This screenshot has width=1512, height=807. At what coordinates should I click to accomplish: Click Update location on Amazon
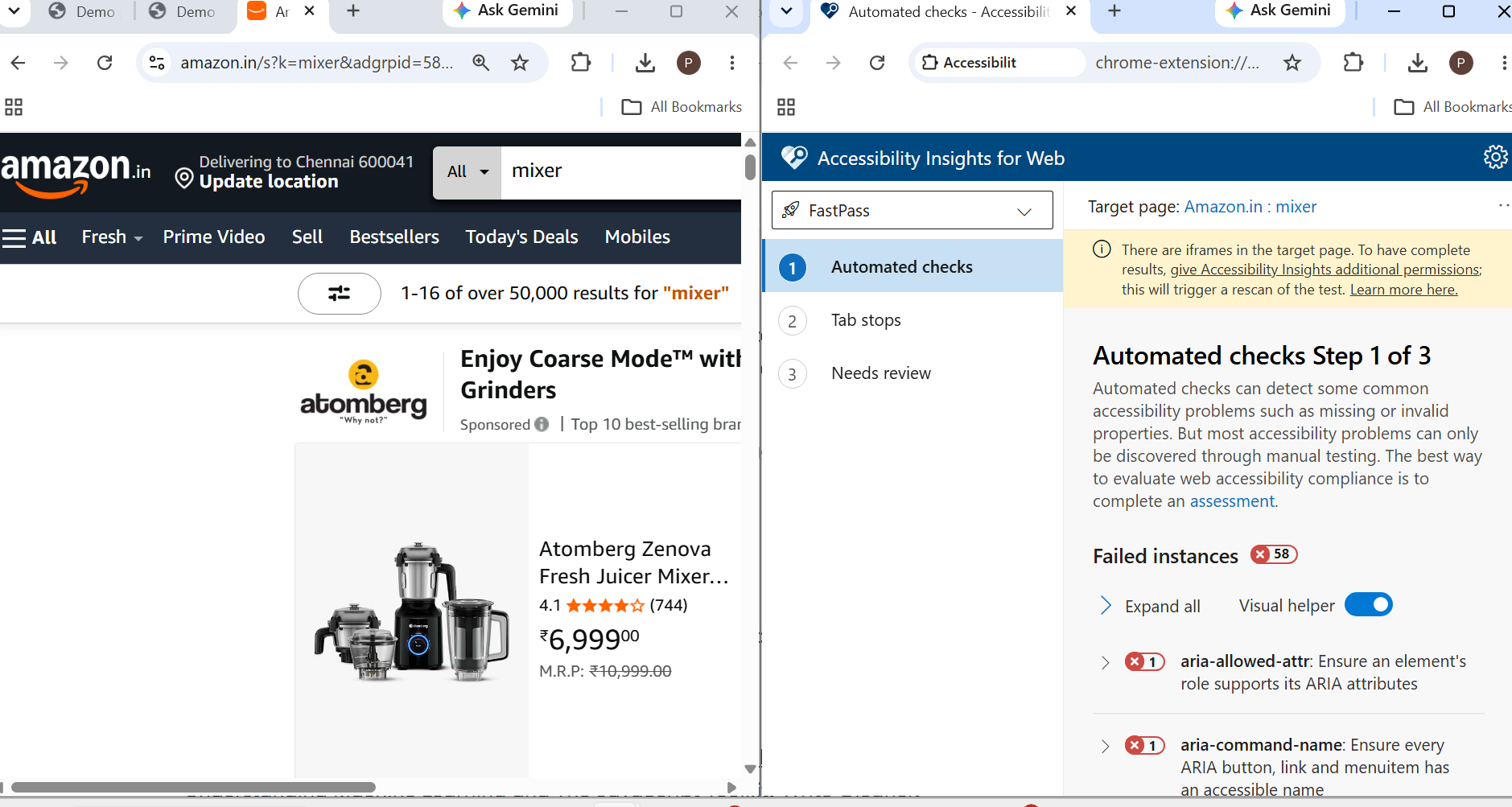click(x=269, y=182)
